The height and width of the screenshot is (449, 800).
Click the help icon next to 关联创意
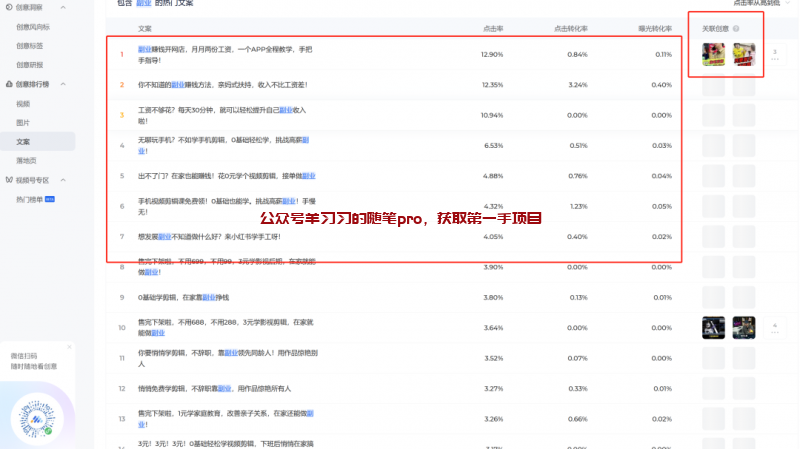coord(736,28)
